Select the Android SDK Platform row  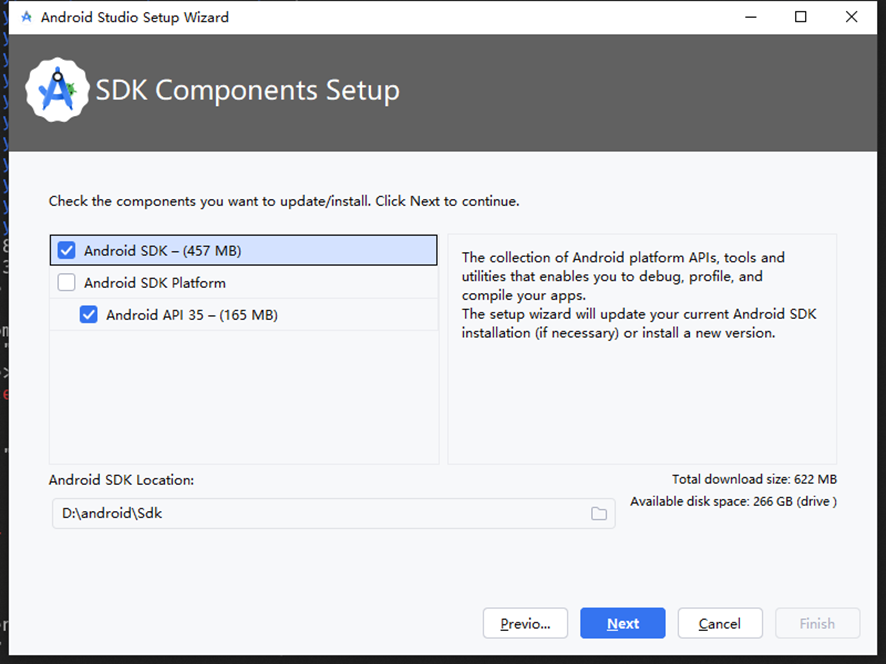pos(244,283)
